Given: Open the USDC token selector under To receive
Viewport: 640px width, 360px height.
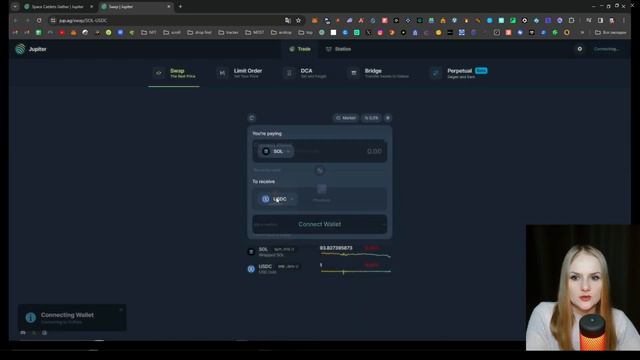Looking at the screenshot, I should [278, 199].
